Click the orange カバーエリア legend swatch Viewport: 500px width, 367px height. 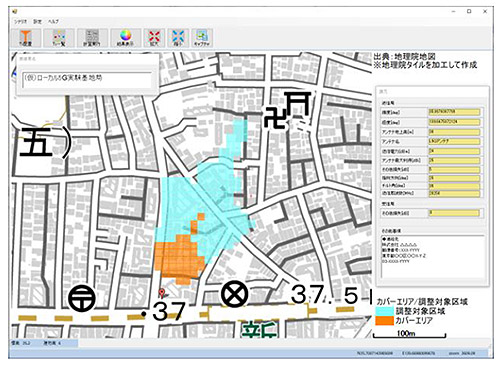384,321
